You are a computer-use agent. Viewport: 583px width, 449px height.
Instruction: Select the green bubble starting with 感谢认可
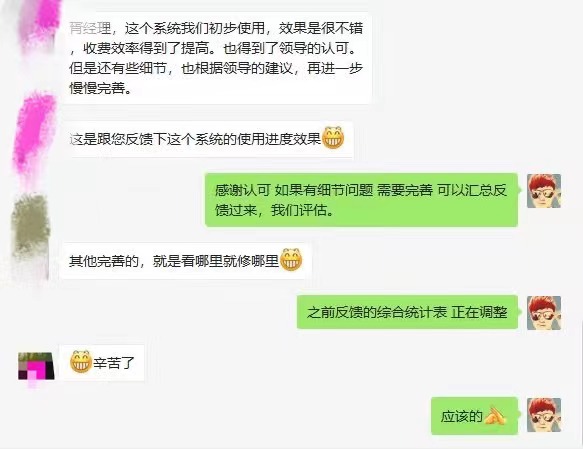coord(361,200)
